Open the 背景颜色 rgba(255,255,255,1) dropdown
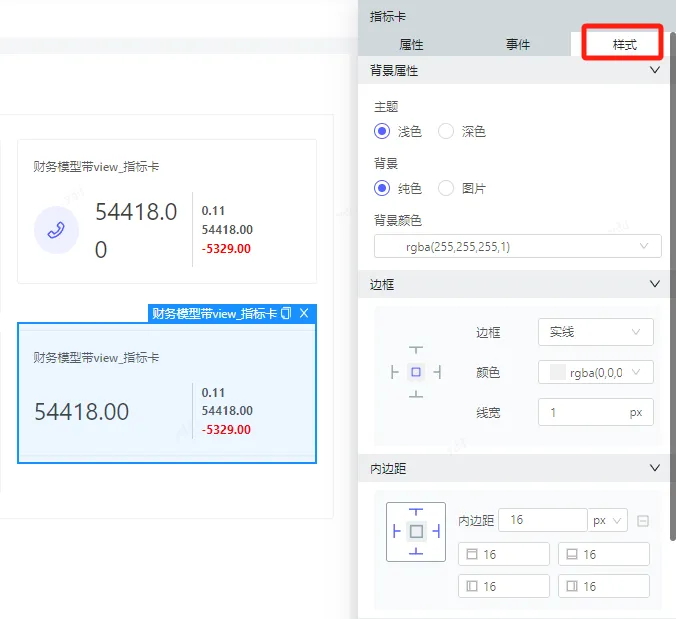 pyautogui.click(x=518, y=246)
